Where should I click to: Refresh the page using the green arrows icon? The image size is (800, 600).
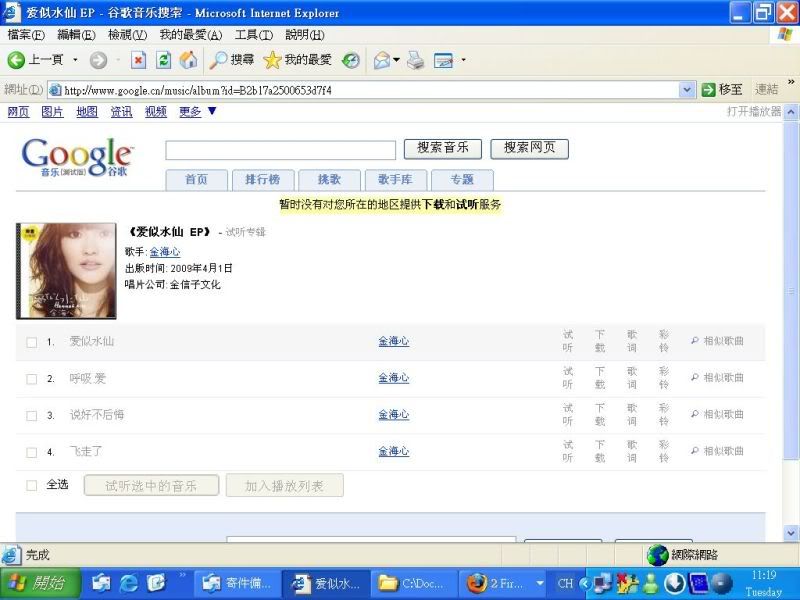(x=163, y=60)
